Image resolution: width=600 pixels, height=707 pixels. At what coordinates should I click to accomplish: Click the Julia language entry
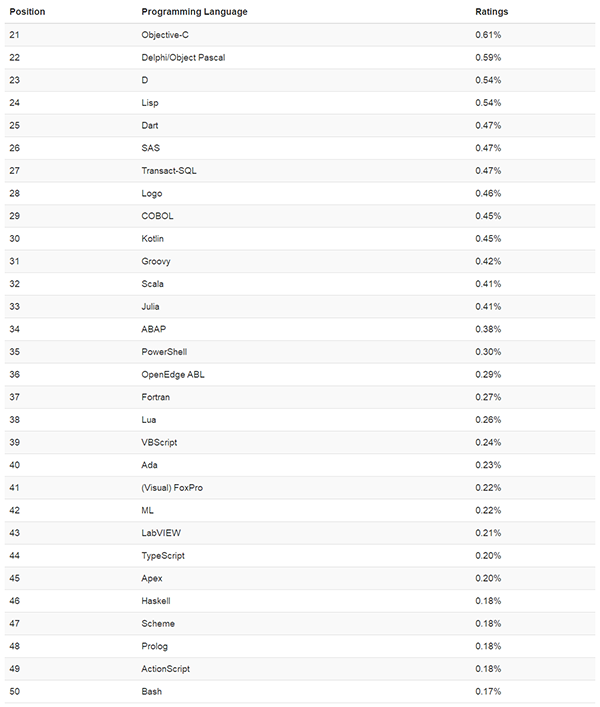[x=150, y=306]
